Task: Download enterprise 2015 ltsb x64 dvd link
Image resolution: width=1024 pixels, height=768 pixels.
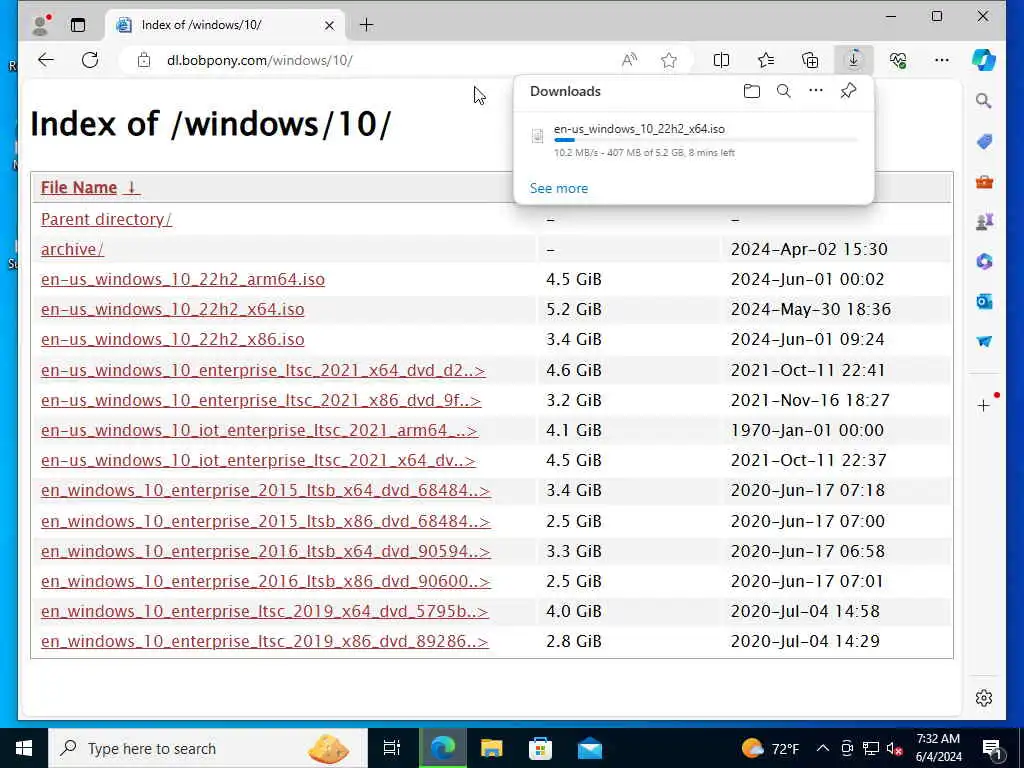Action: point(265,490)
